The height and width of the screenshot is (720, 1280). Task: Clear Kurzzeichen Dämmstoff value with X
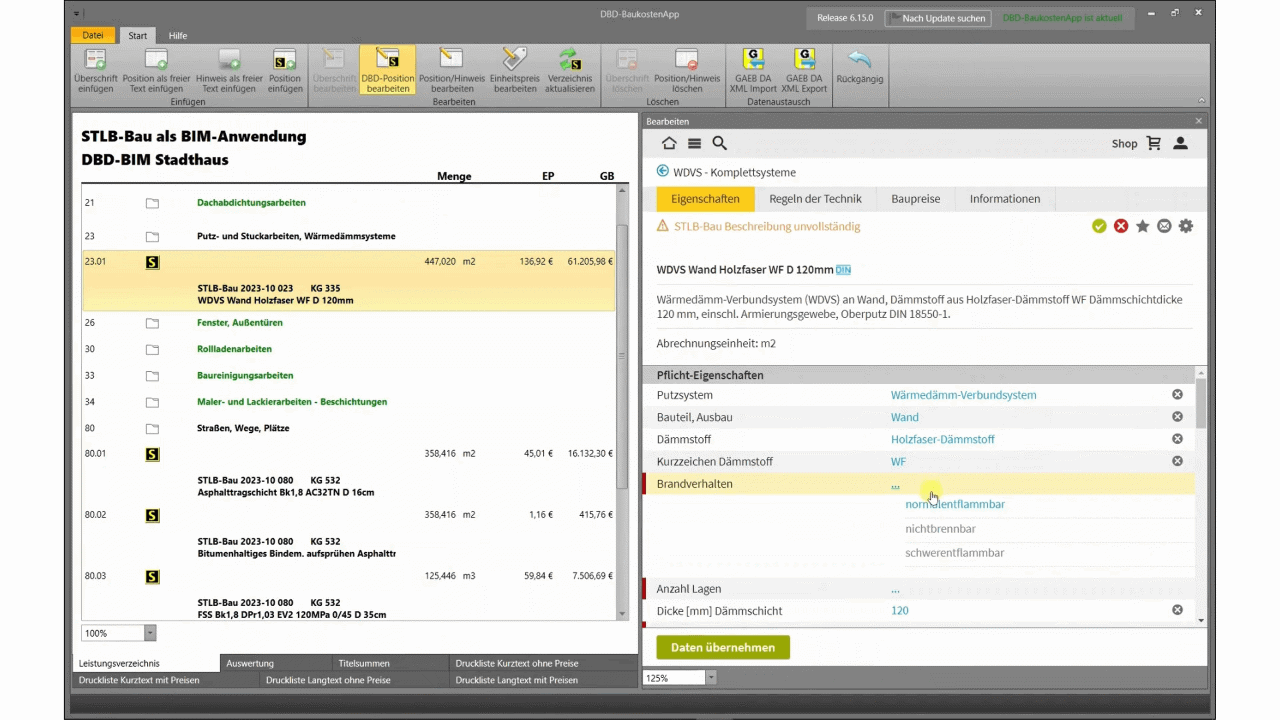point(1177,461)
